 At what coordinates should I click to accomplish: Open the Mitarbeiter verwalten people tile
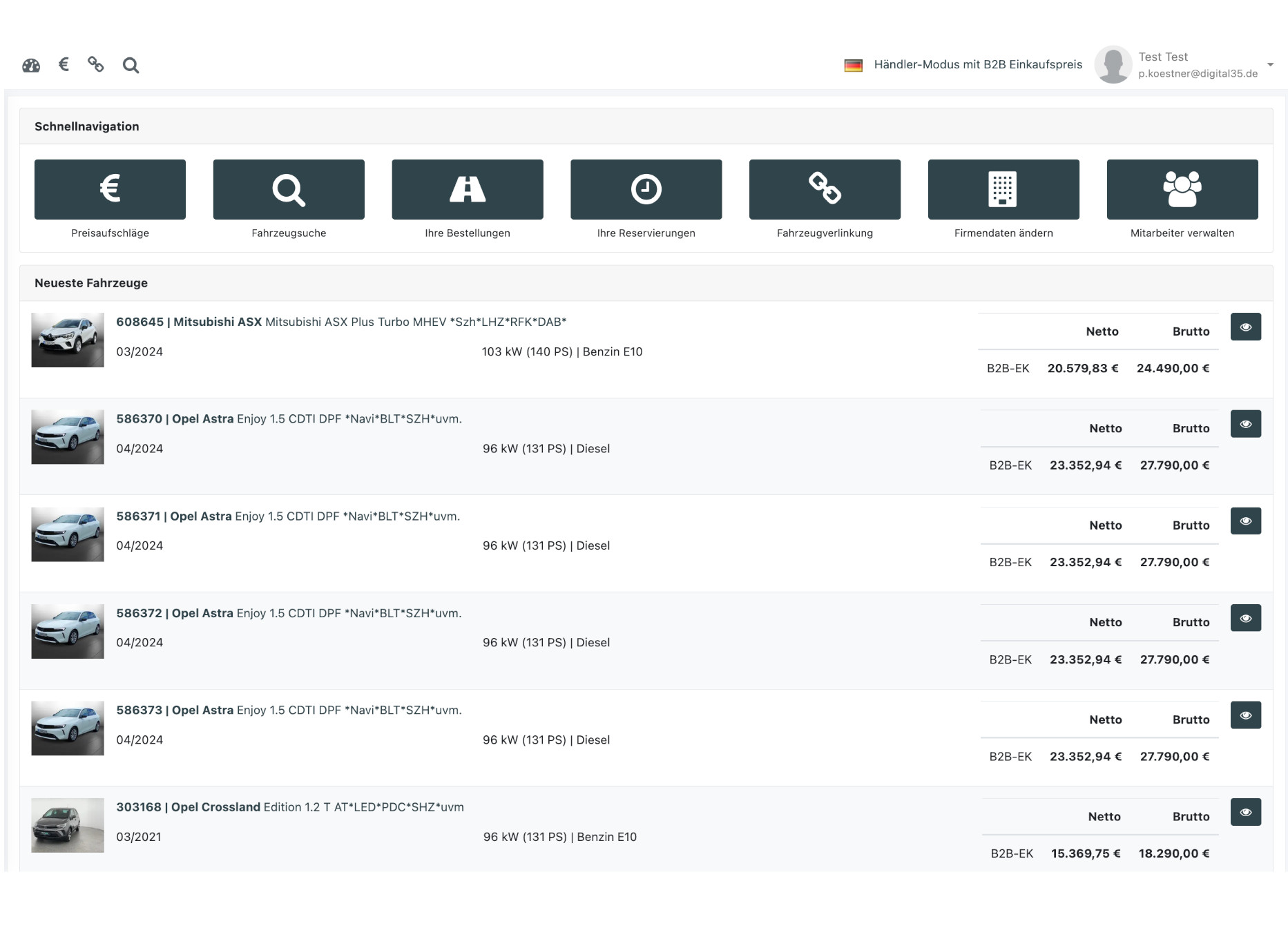point(1182,189)
